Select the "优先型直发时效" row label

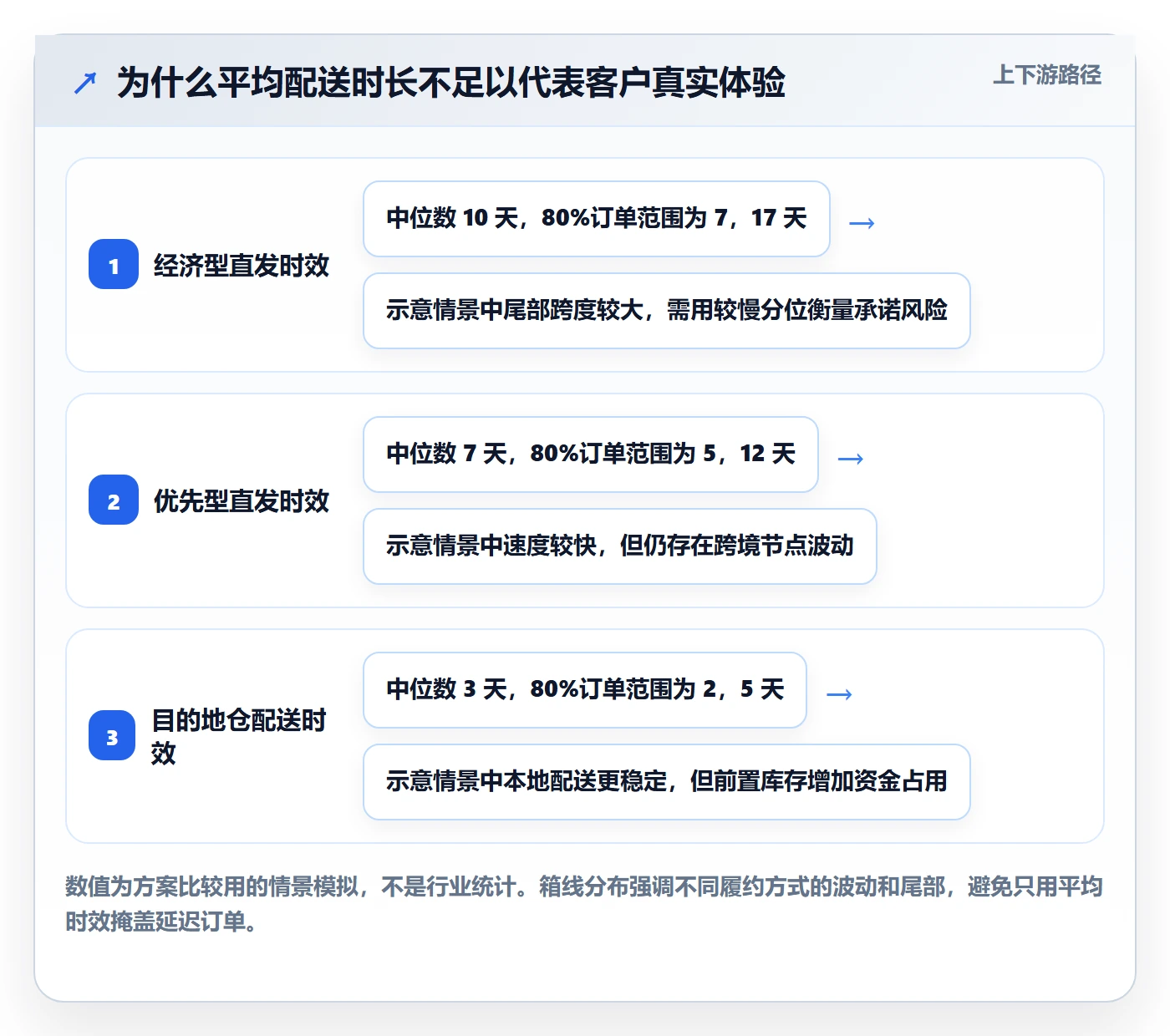coord(242,501)
